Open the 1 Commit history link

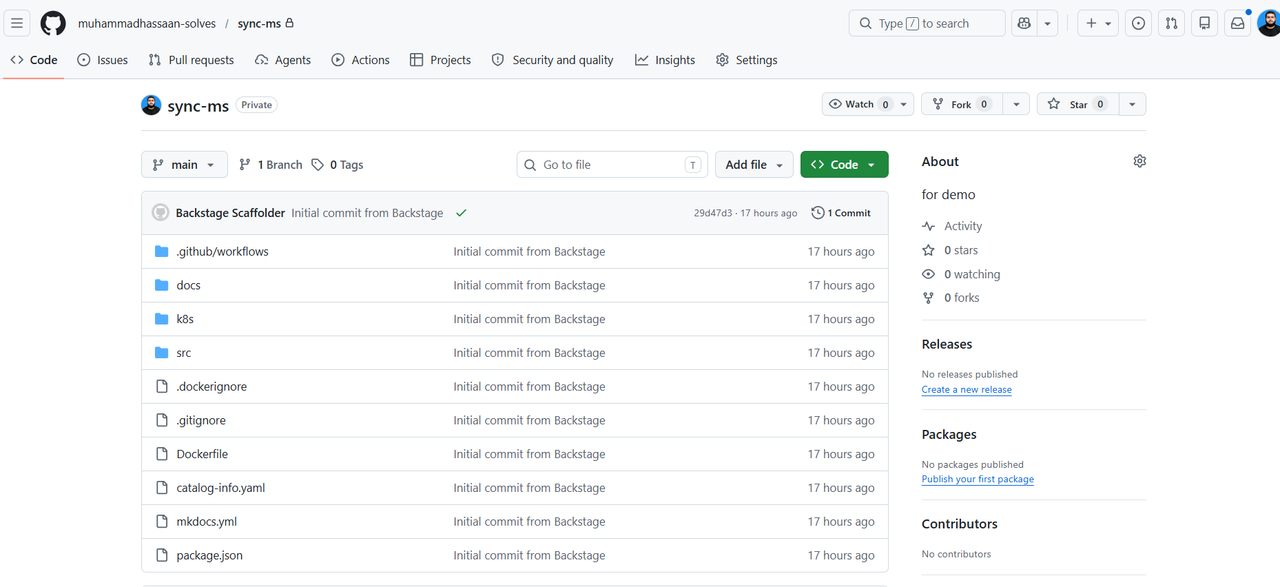(x=841, y=213)
